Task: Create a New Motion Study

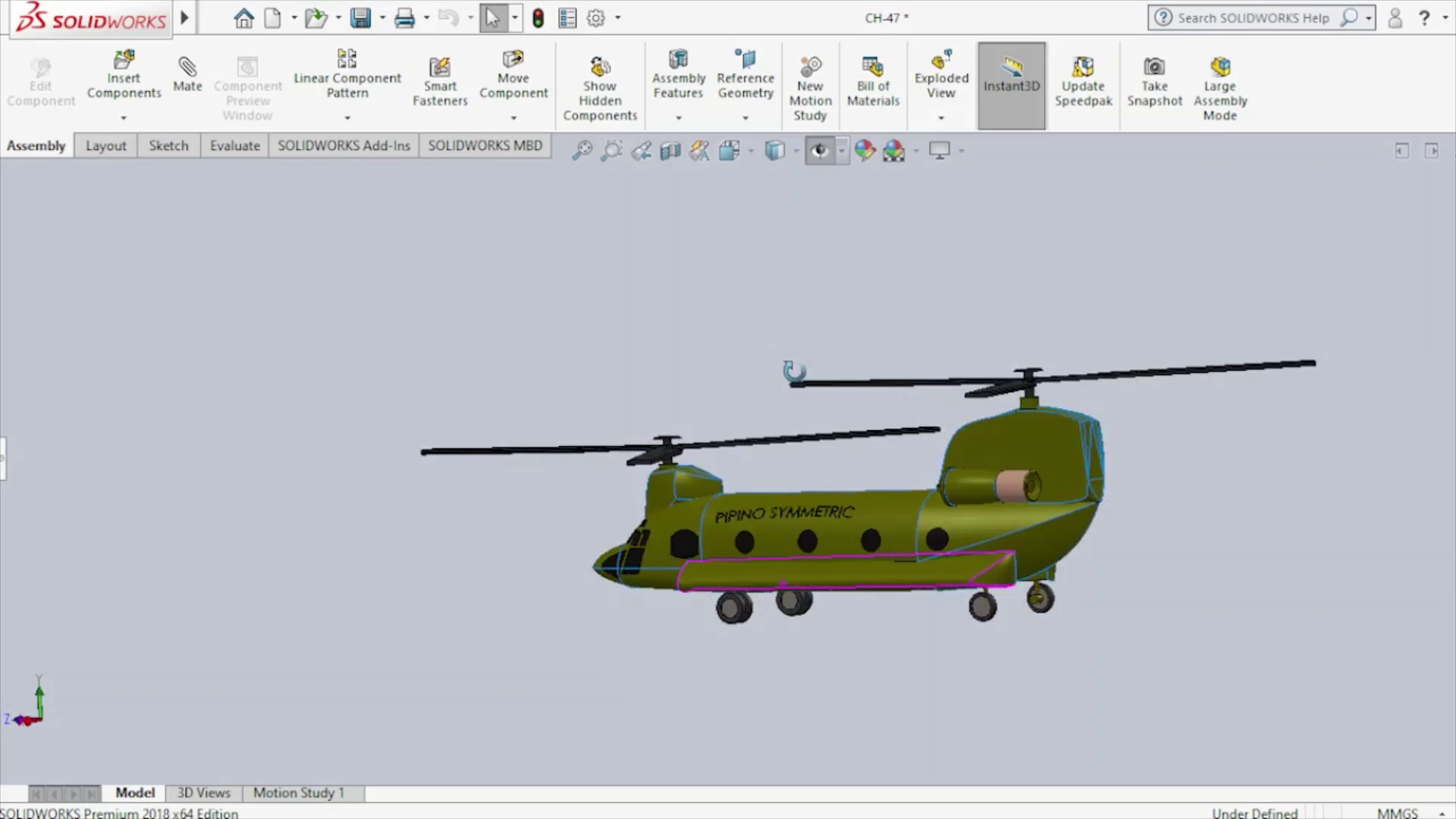Action: (810, 89)
